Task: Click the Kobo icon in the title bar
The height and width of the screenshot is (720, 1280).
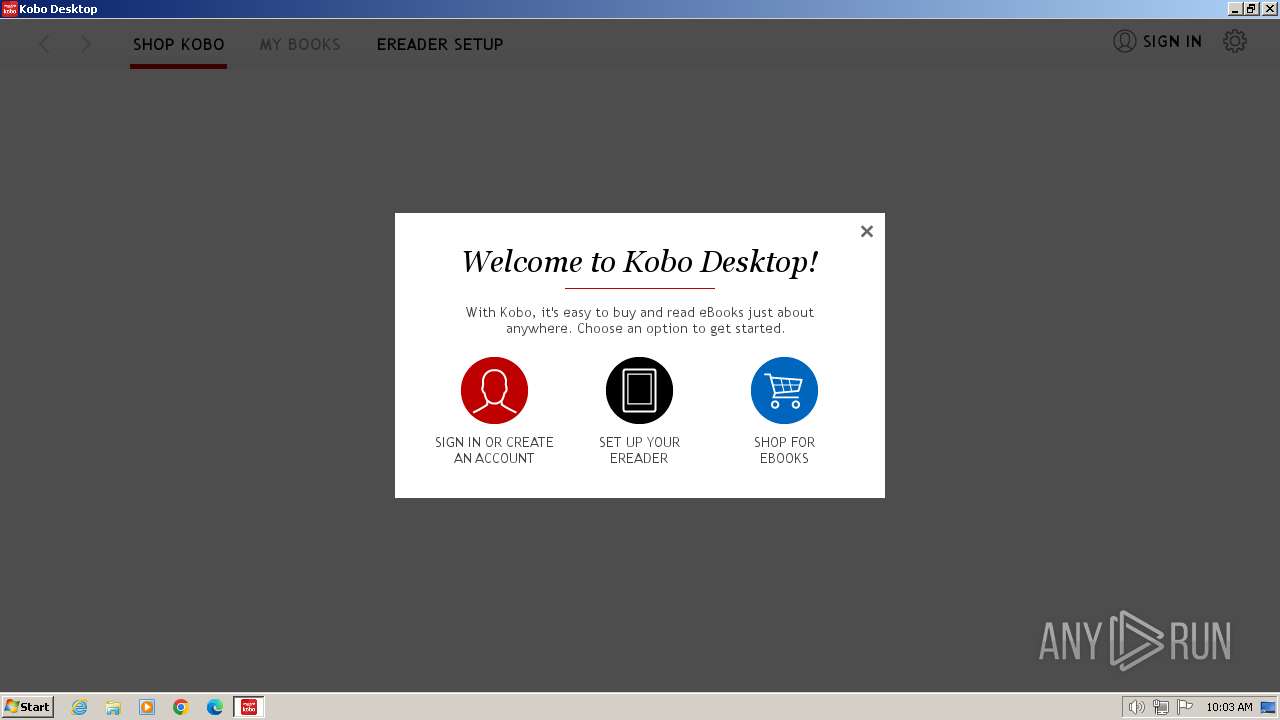Action: pos(9,9)
